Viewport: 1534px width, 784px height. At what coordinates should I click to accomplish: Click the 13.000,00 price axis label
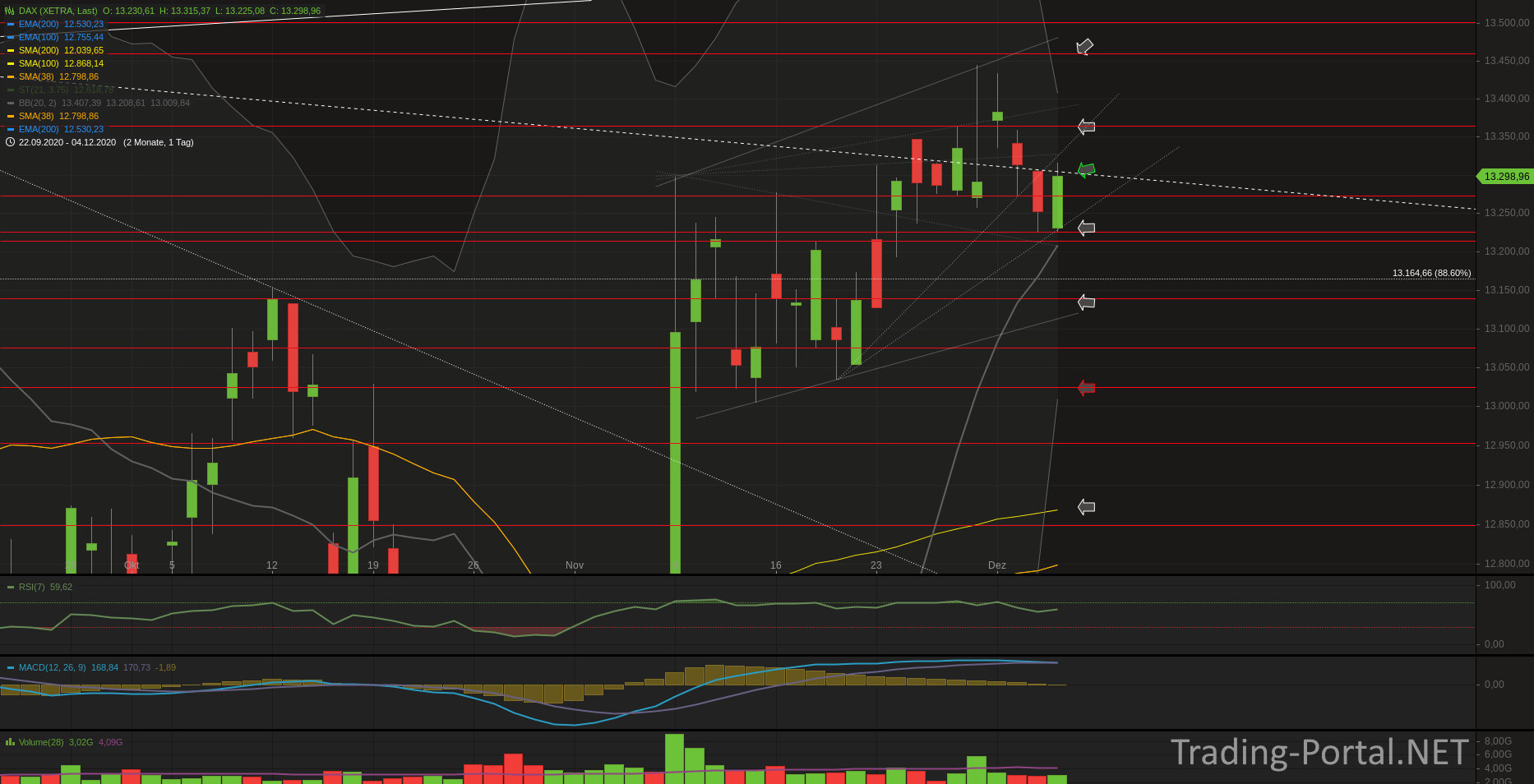pos(1507,406)
